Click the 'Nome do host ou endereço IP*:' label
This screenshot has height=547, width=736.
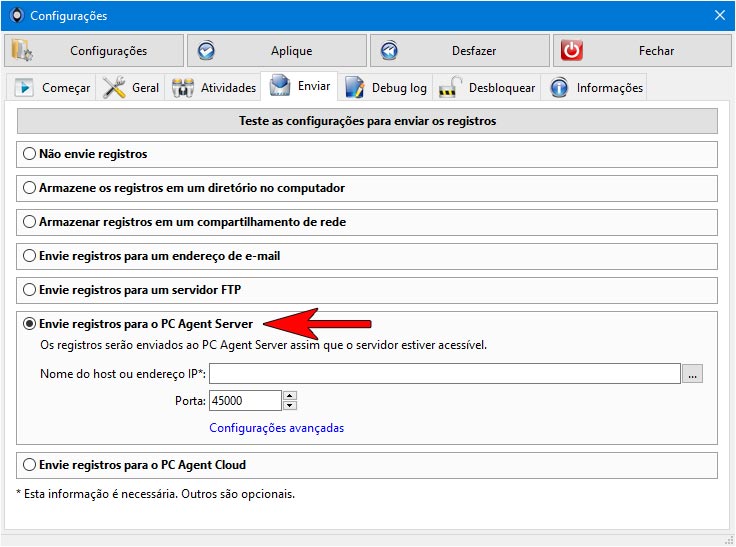(x=123, y=374)
